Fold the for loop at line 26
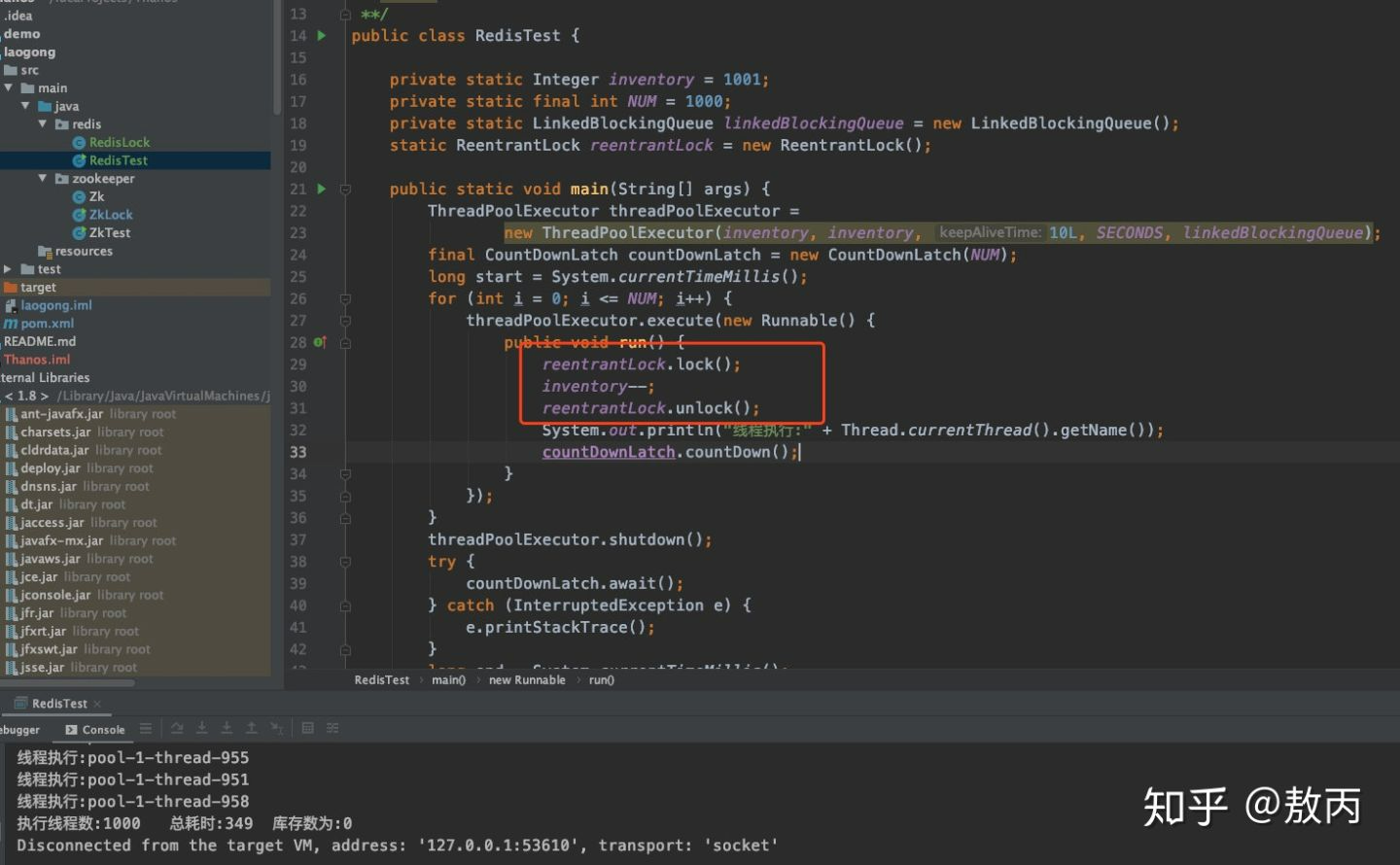This screenshot has width=1400, height=865. pos(345,298)
